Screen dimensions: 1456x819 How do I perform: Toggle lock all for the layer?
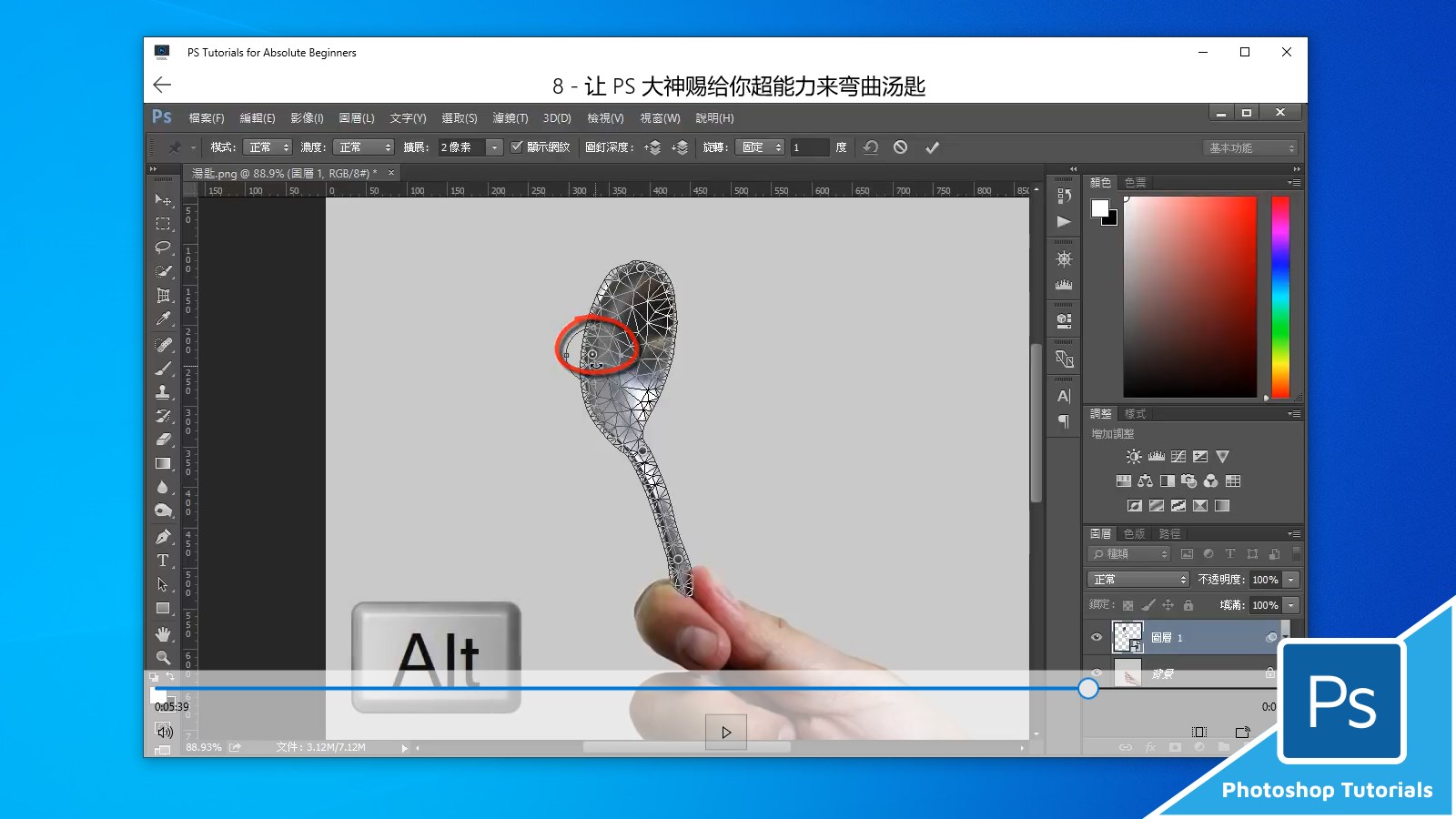tap(1188, 605)
